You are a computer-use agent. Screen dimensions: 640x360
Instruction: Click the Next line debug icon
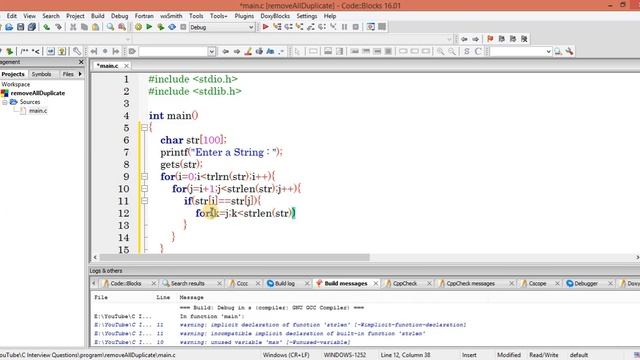[288, 27]
